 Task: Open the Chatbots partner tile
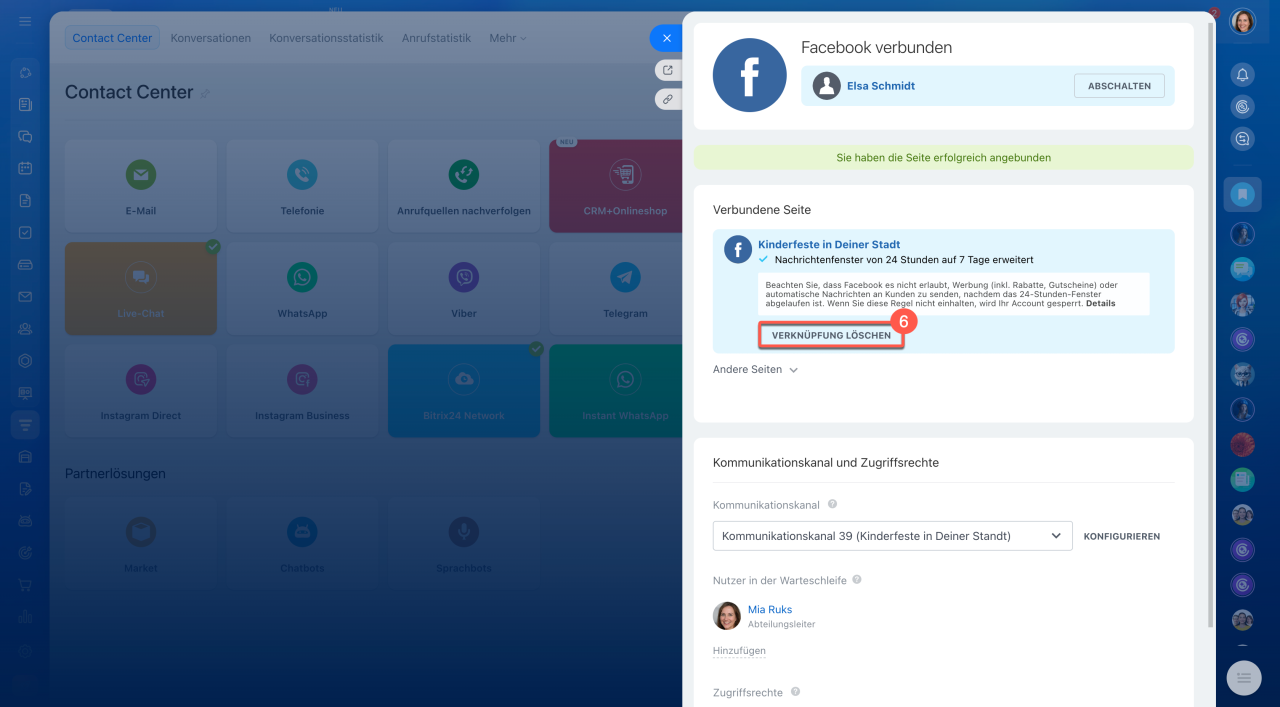(x=302, y=543)
